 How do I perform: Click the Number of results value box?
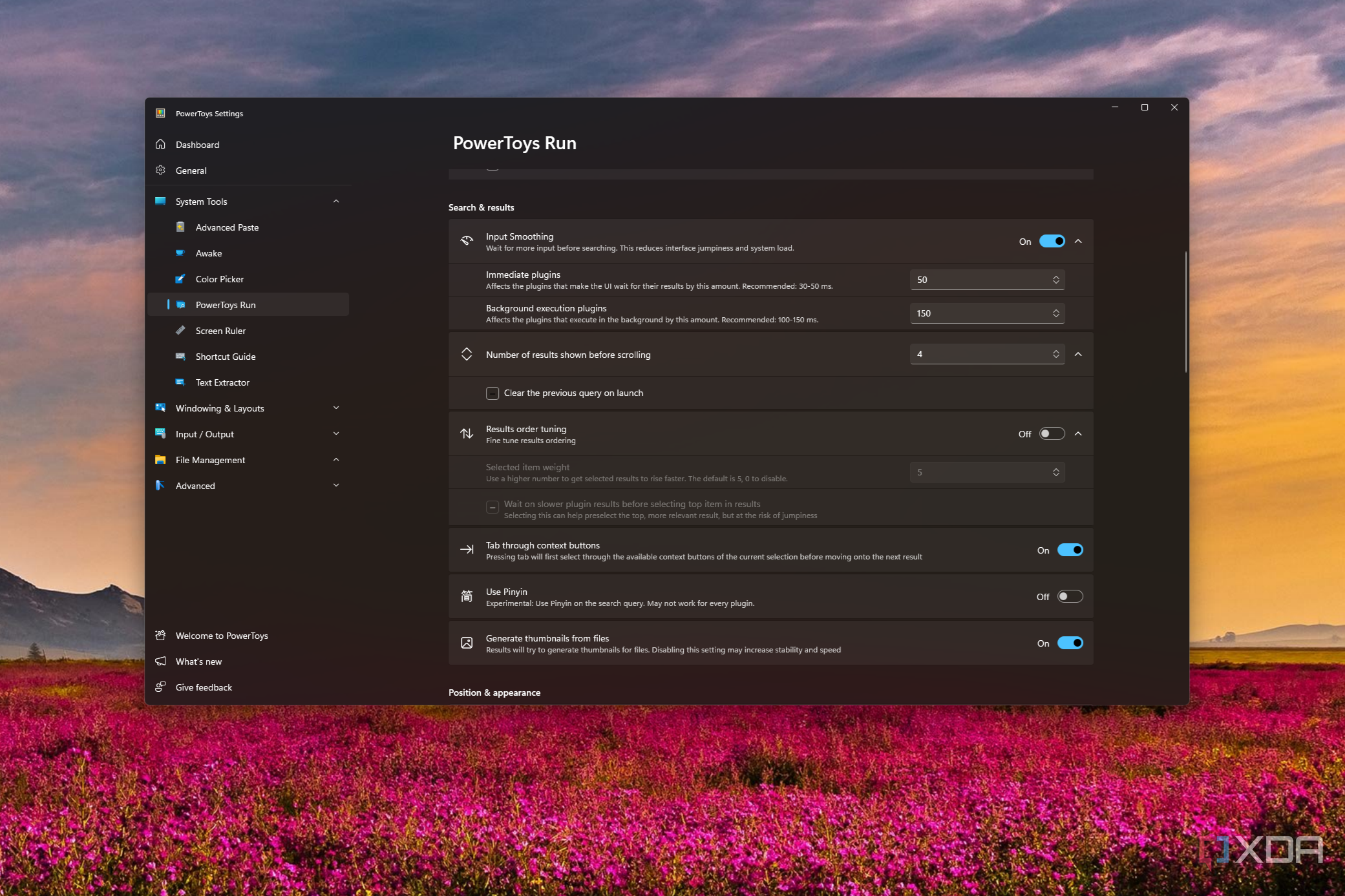click(x=987, y=353)
